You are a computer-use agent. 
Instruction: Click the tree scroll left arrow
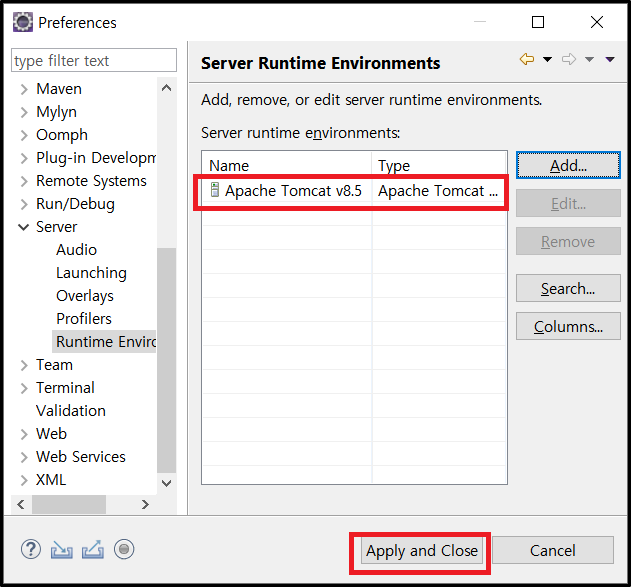point(21,504)
